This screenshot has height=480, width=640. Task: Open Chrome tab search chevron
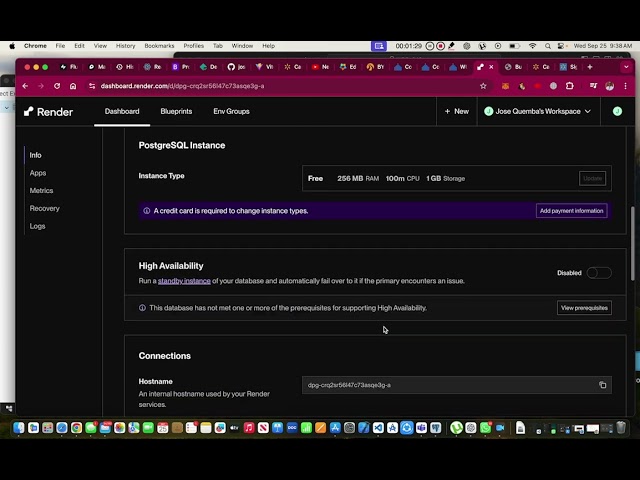click(x=626, y=67)
